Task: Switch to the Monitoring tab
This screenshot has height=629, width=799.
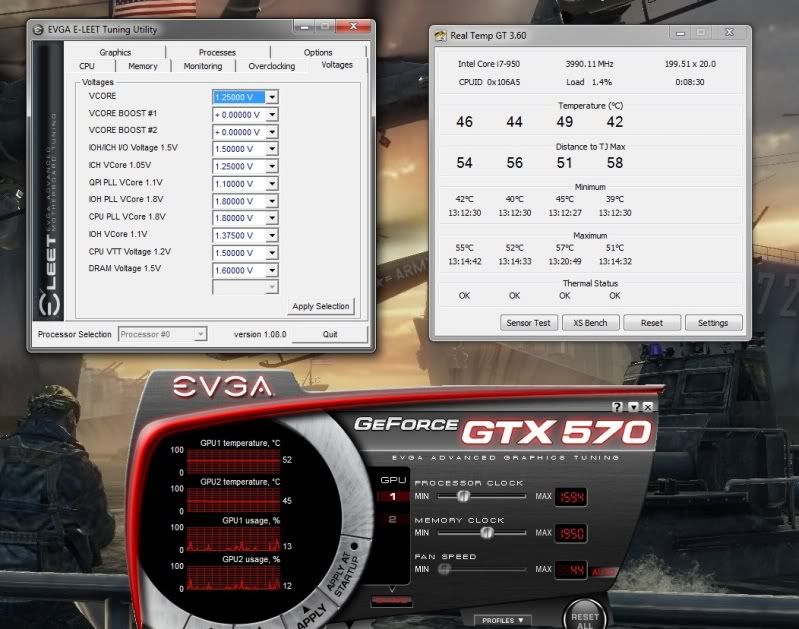Action: 203,66
